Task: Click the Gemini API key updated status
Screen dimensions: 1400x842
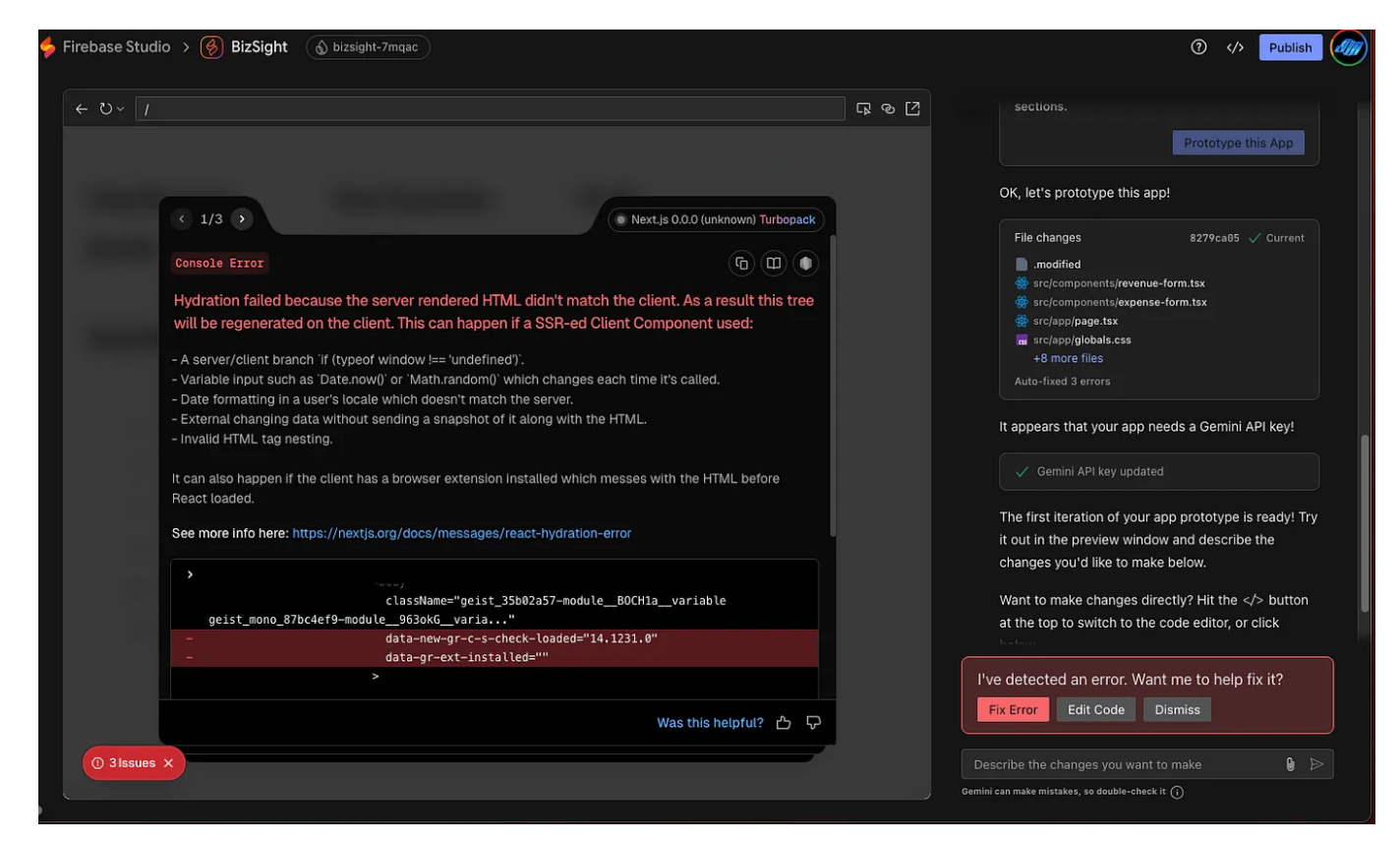Action: click(x=1159, y=471)
